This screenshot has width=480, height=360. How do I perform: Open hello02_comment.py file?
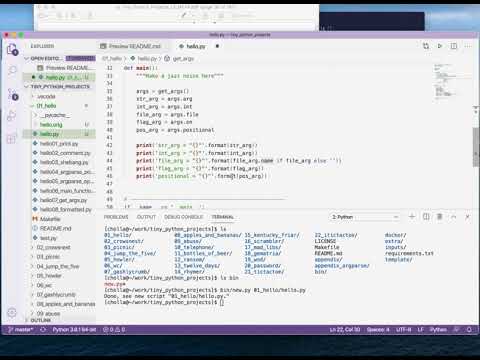pos(65,153)
